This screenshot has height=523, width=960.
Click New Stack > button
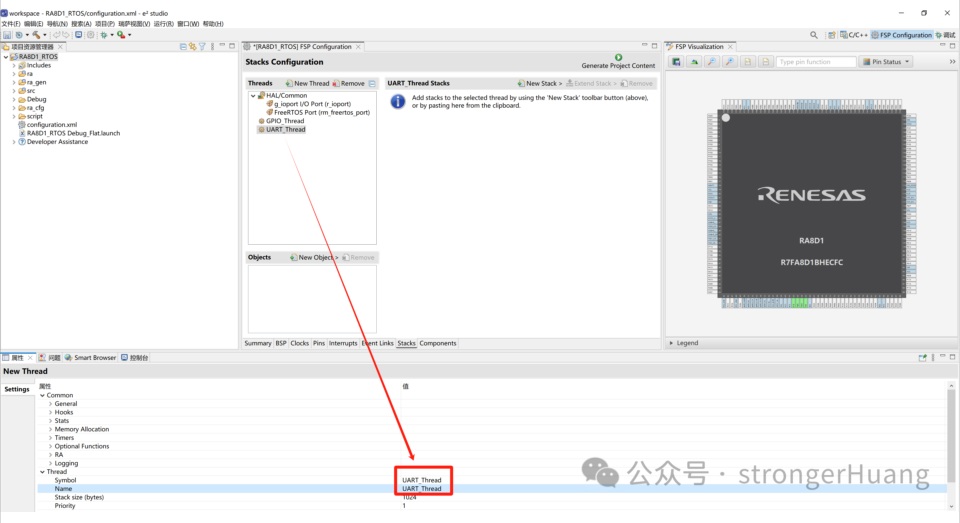coord(539,83)
